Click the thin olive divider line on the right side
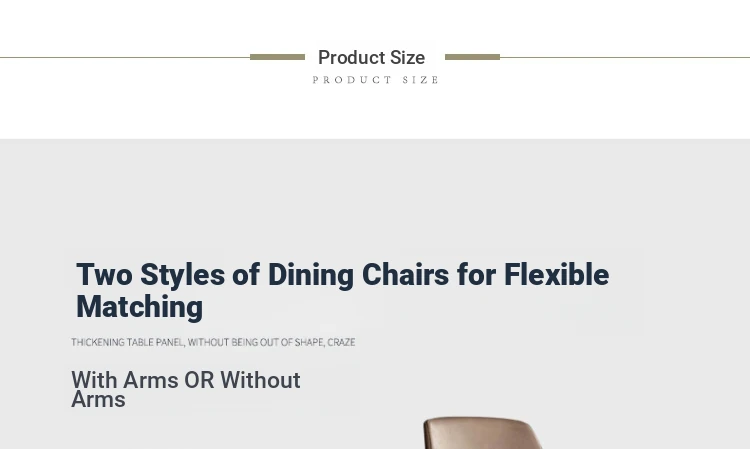Viewport: 750px width, 449px height. pyautogui.click(x=625, y=57)
